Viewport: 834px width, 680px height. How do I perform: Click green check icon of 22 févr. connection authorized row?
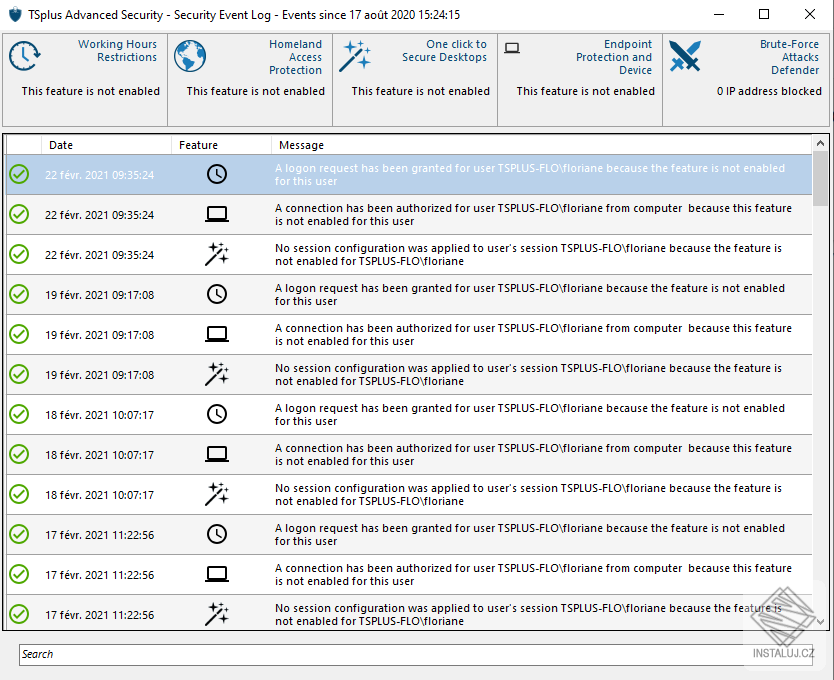(19, 214)
